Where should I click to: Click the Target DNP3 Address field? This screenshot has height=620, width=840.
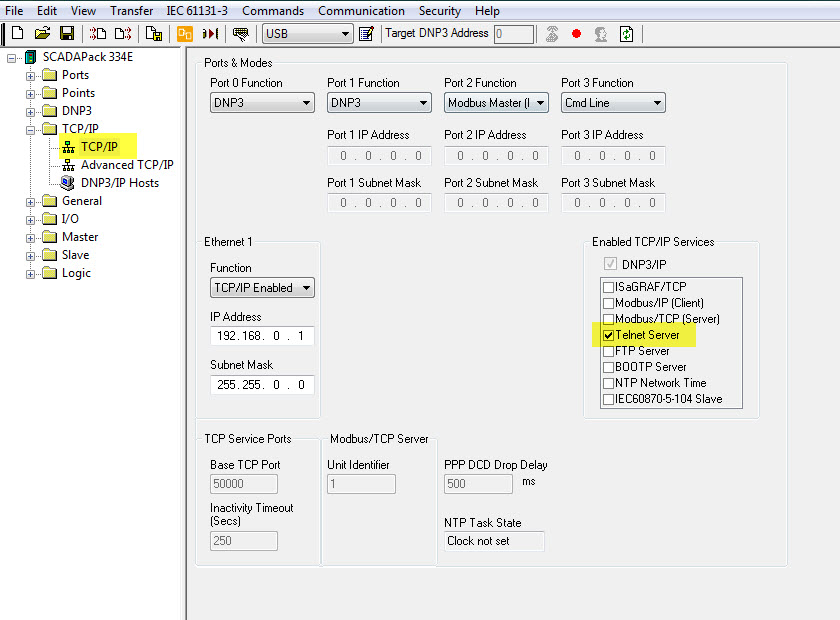tap(514, 34)
